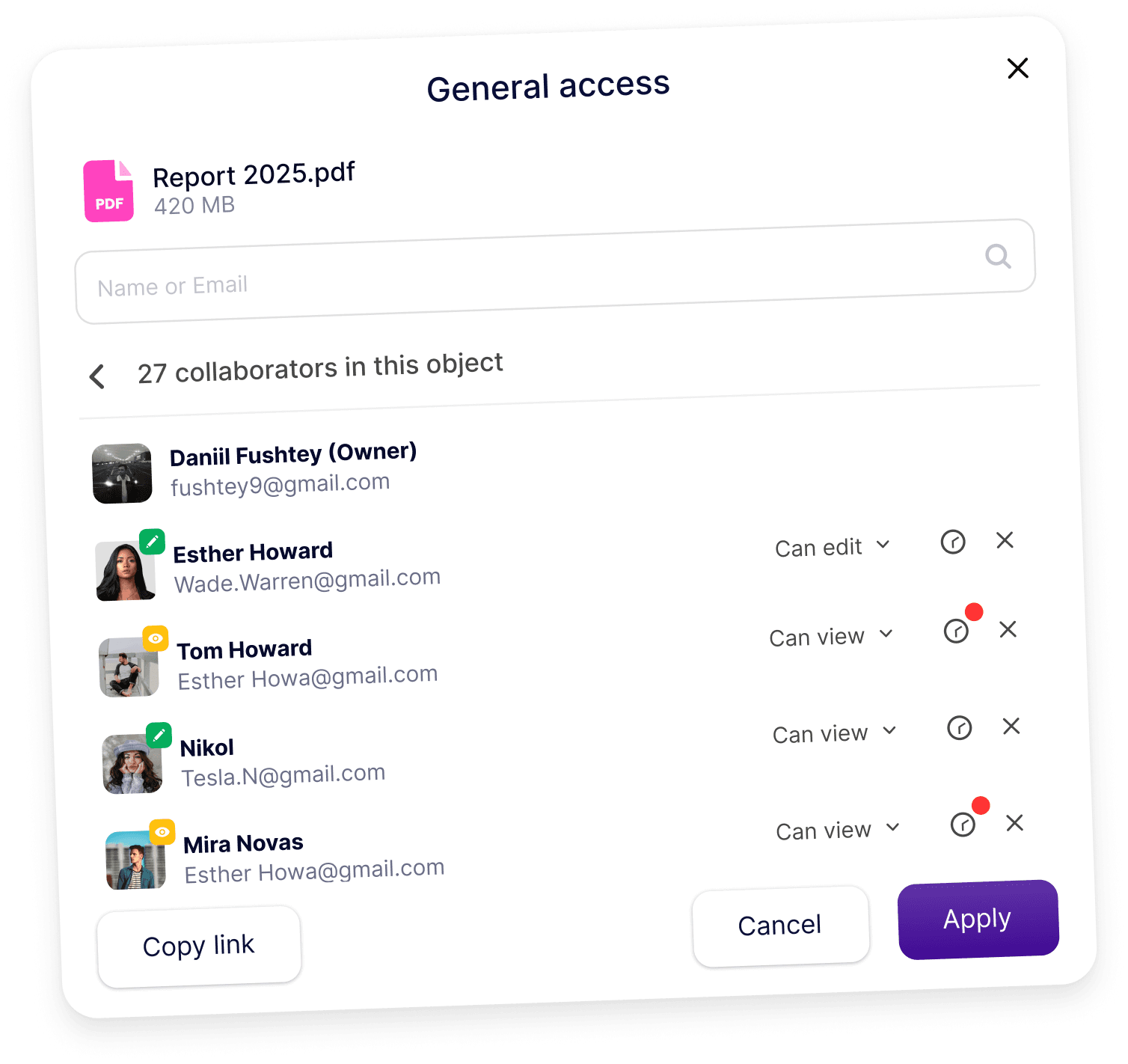The image size is (1128, 1064).
Task: Click the Apply button
Action: (x=978, y=920)
